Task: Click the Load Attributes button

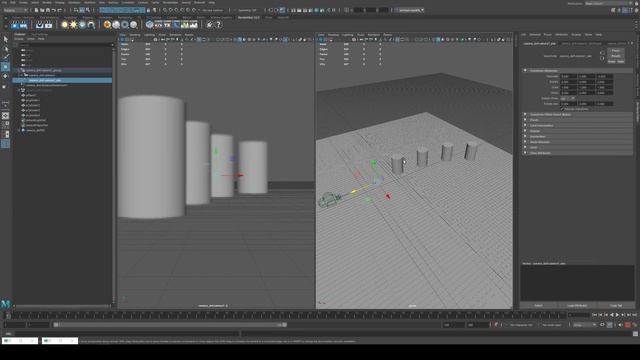Action: (577, 305)
